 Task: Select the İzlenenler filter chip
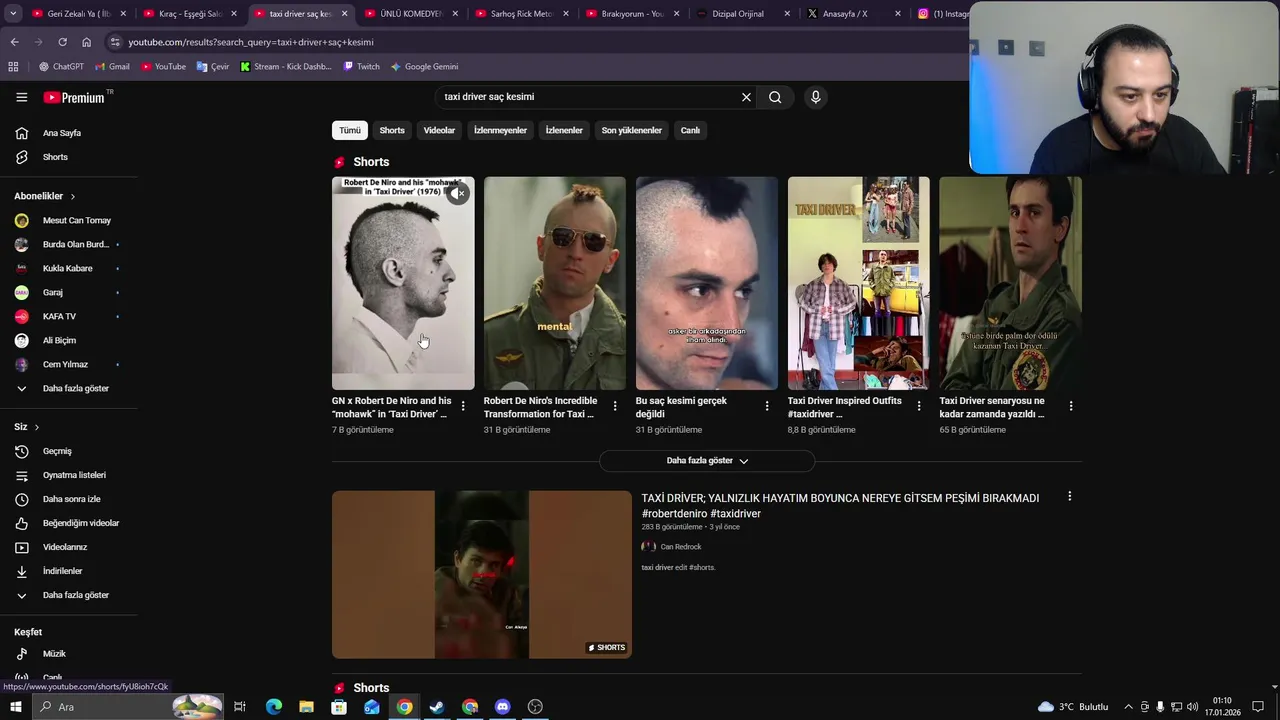coord(564,130)
